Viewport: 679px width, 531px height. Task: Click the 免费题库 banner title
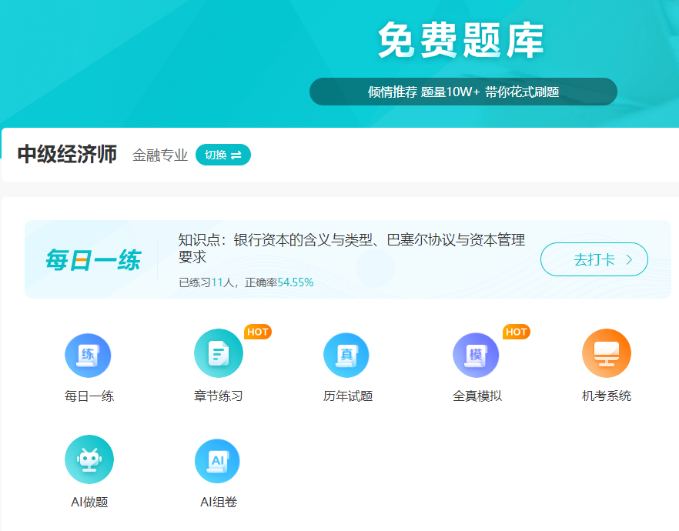[x=461, y=40]
